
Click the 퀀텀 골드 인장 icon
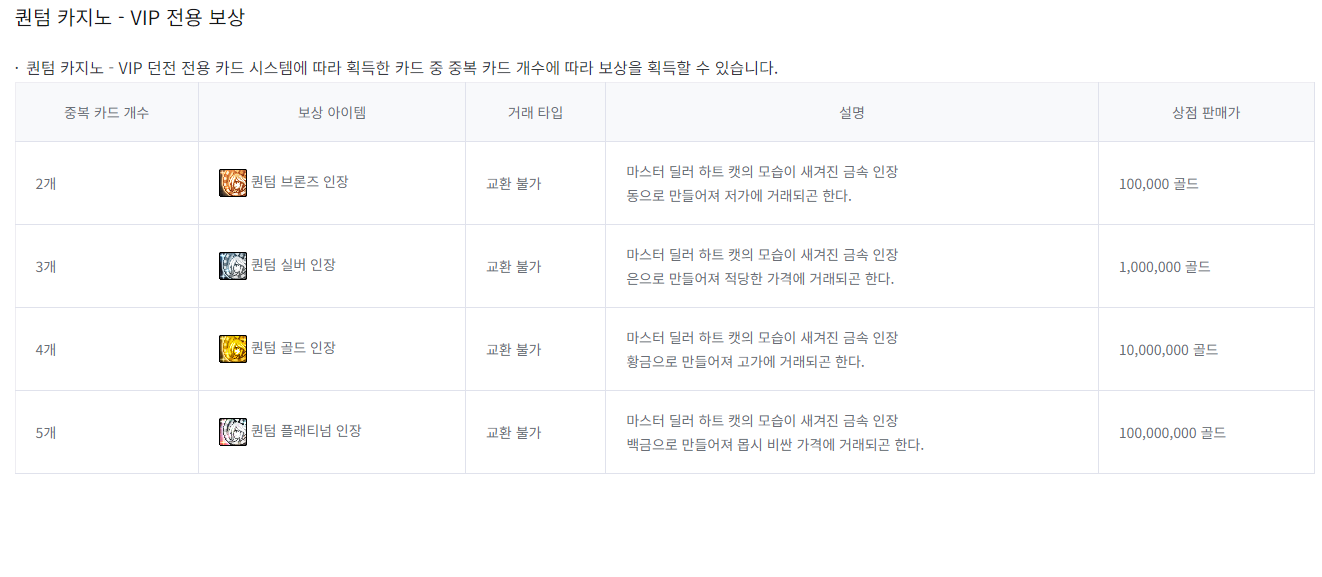tap(232, 349)
